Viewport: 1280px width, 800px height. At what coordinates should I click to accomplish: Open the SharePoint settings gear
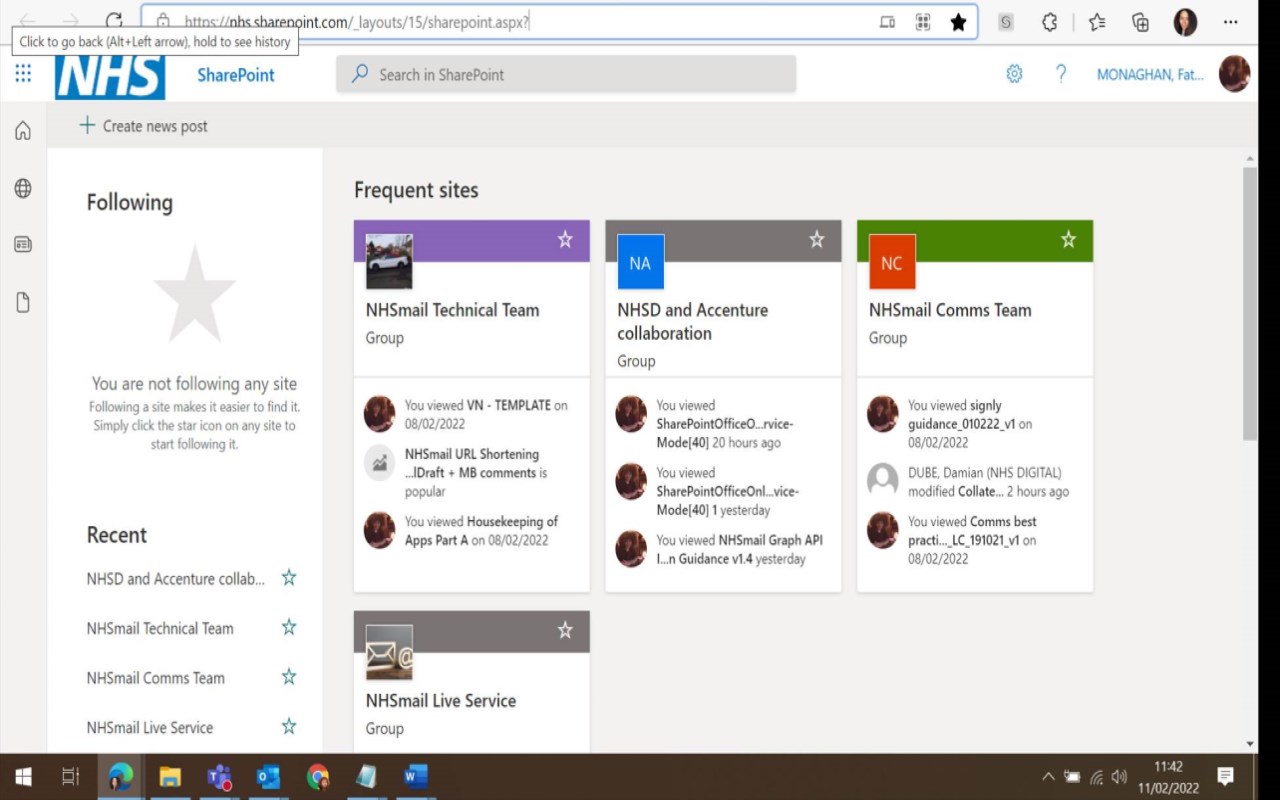pyautogui.click(x=1014, y=74)
